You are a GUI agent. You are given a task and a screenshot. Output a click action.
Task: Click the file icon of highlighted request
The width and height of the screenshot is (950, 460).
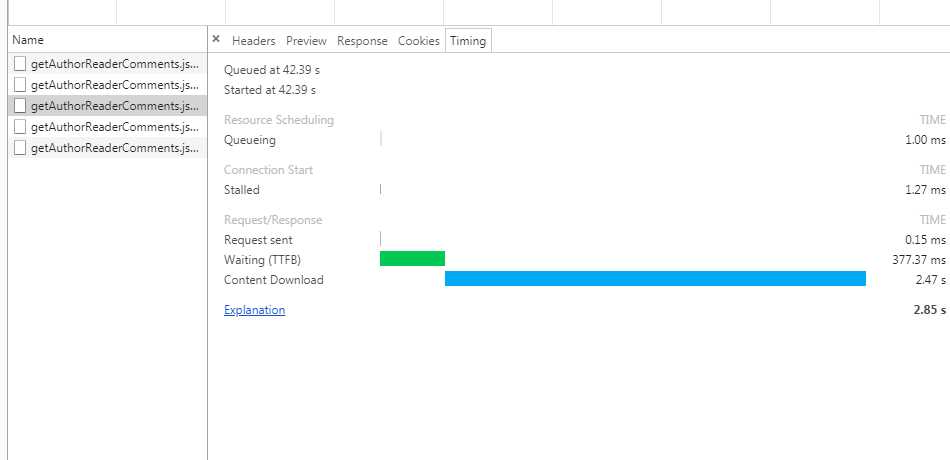pos(20,105)
